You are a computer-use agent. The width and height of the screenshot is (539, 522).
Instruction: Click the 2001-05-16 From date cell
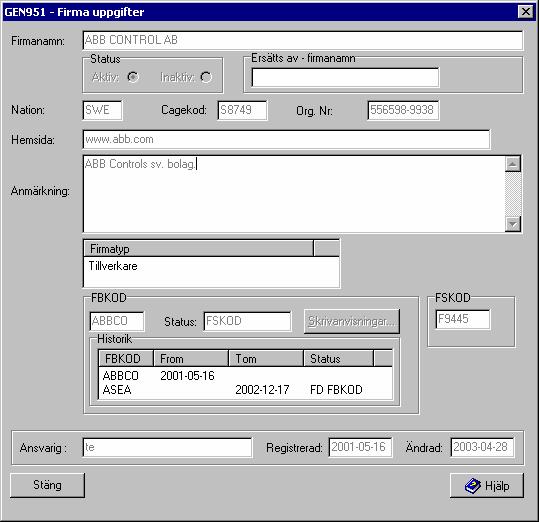tap(187, 376)
